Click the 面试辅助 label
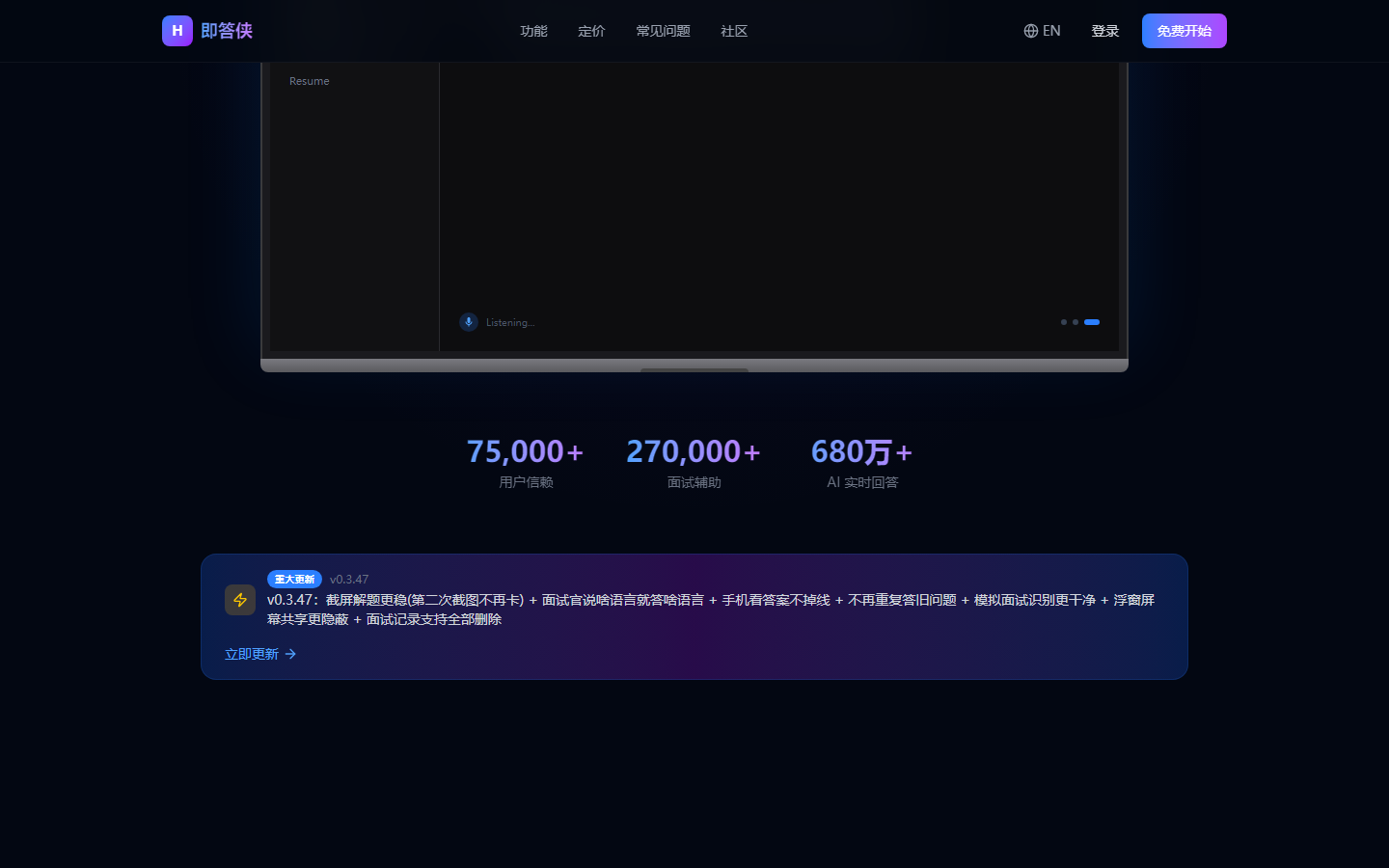The image size is (1389, 868). pos(694,482)
